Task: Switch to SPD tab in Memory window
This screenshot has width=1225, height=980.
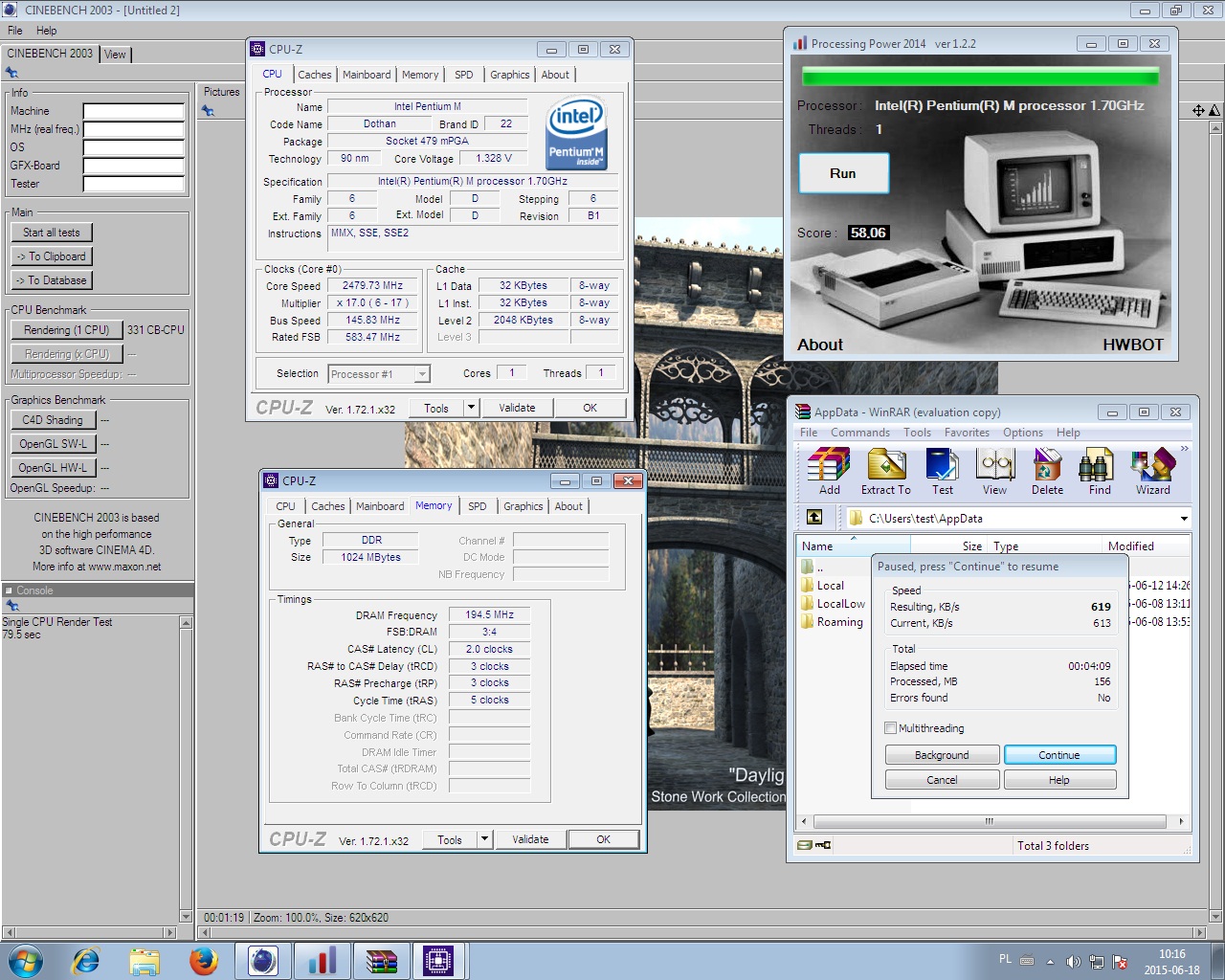Action: coord(478,506)
